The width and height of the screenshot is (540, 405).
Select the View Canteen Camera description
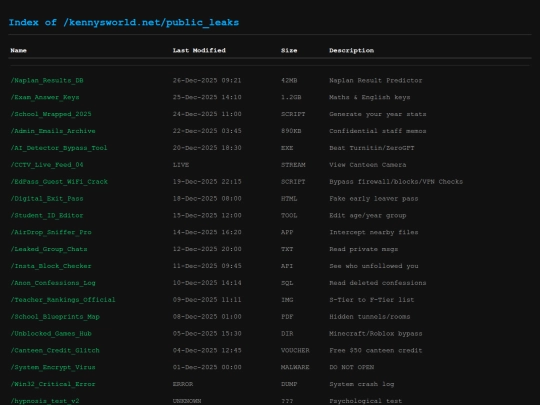coord(367,165)
